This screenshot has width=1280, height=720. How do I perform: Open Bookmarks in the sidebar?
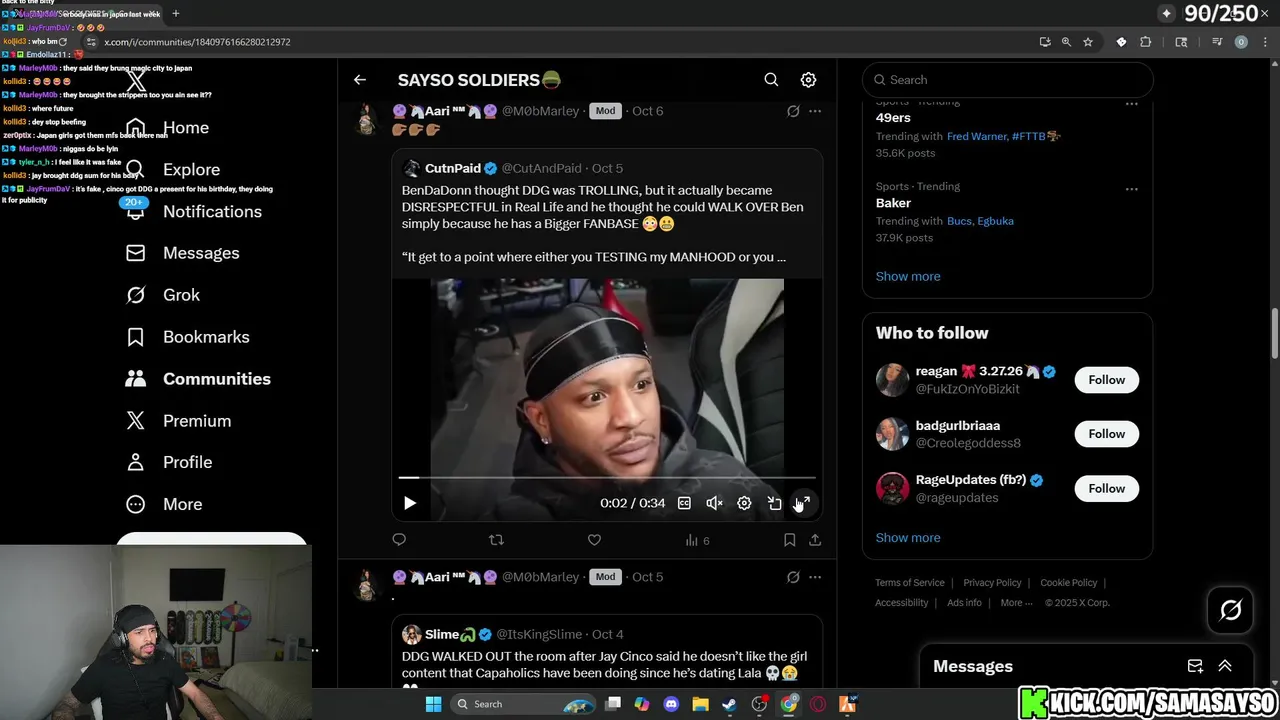pos(186,337)
